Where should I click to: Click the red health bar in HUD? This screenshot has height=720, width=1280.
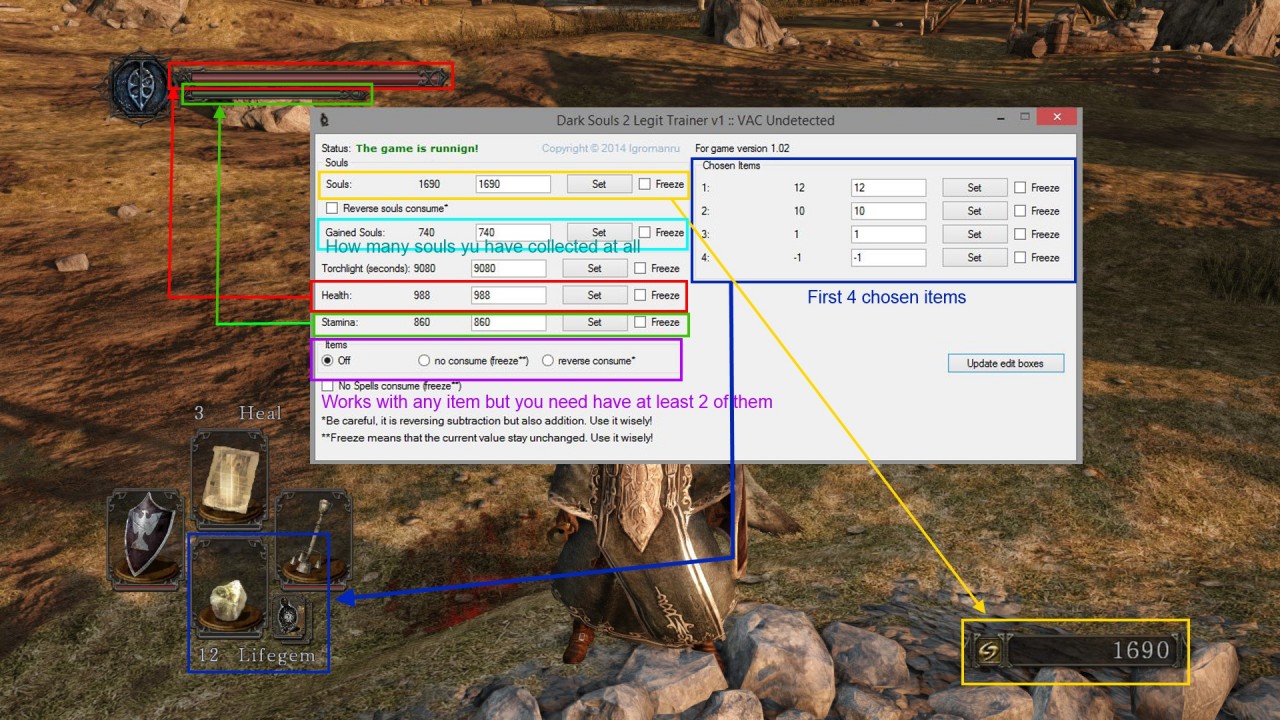[x=310, y=77]
